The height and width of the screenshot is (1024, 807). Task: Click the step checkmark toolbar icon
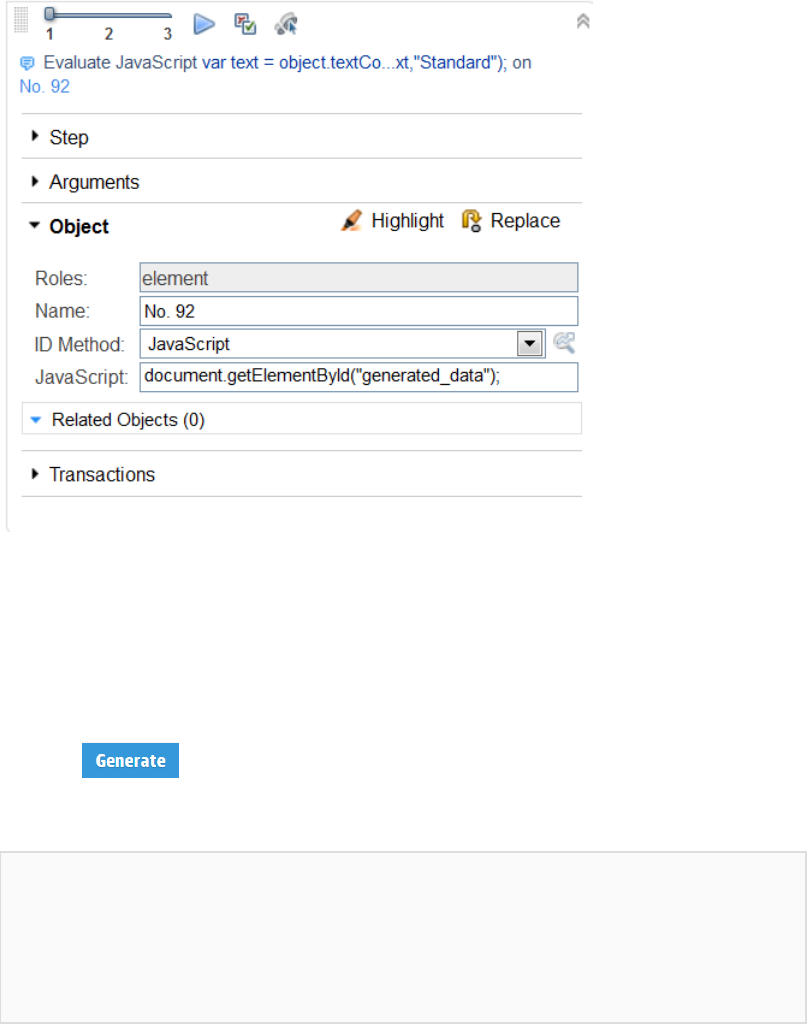pyautogui.click(x=245, y=22)
